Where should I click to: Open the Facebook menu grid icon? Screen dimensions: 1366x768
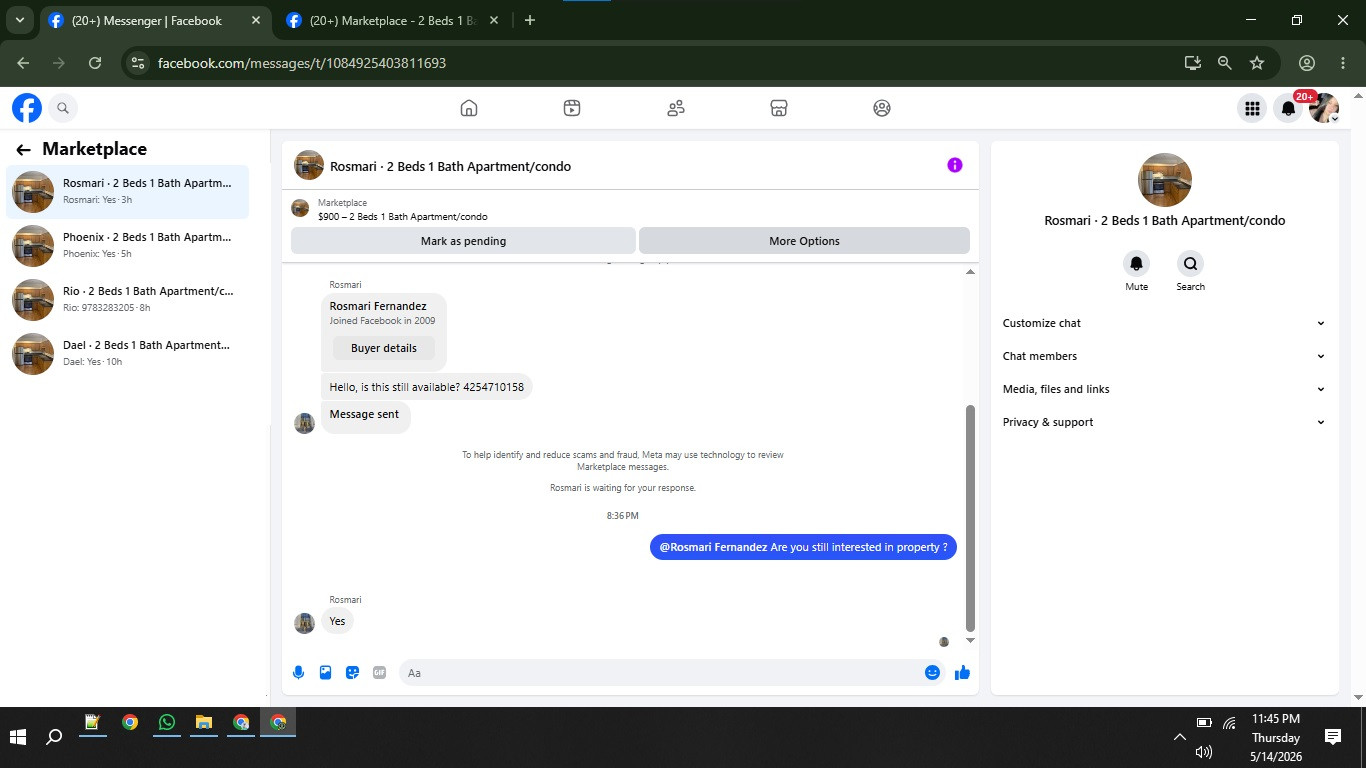(x=1251, y=108)
